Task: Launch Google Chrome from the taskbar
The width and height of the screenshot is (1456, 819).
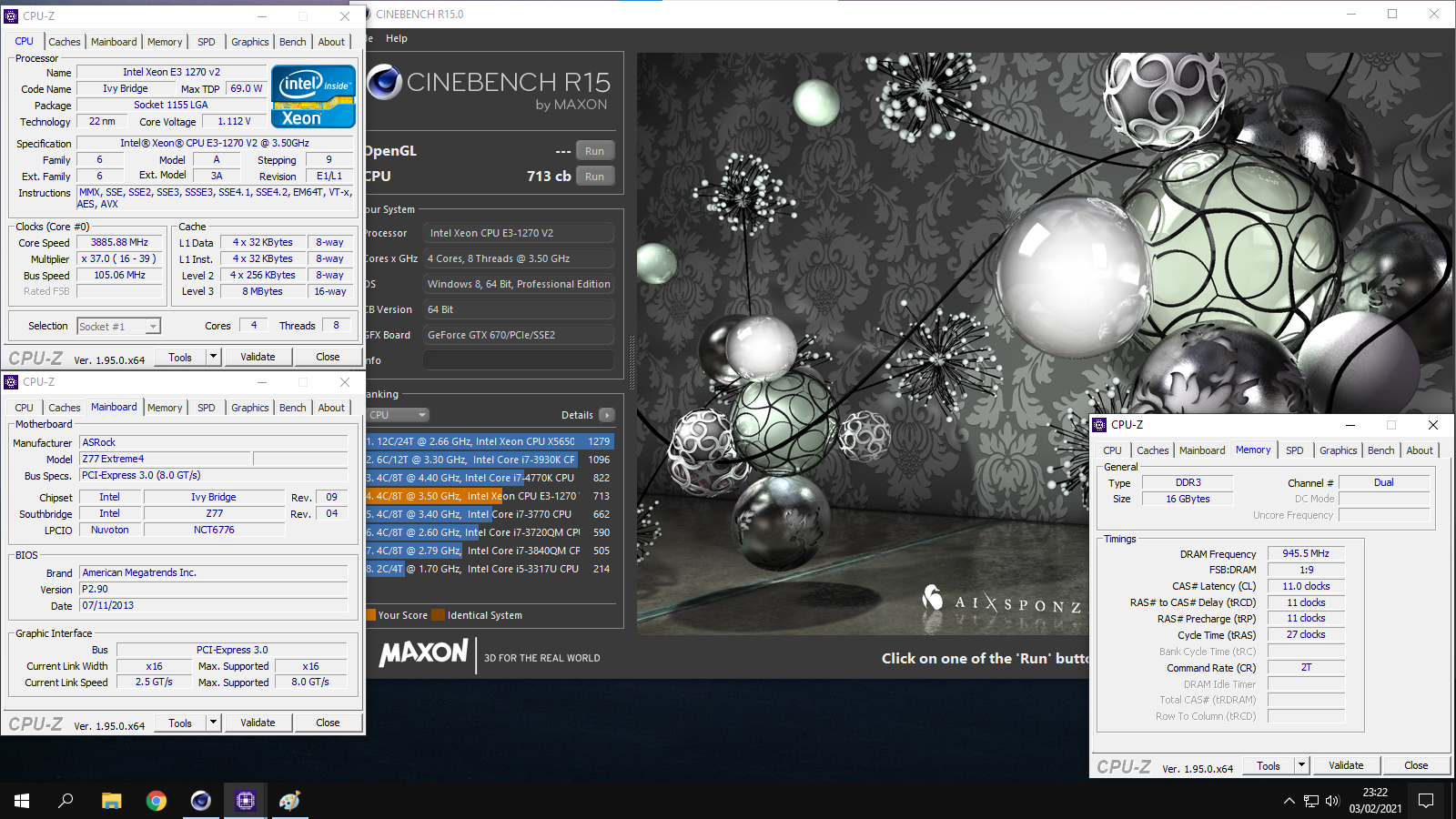Action: [x=157, y=801]
